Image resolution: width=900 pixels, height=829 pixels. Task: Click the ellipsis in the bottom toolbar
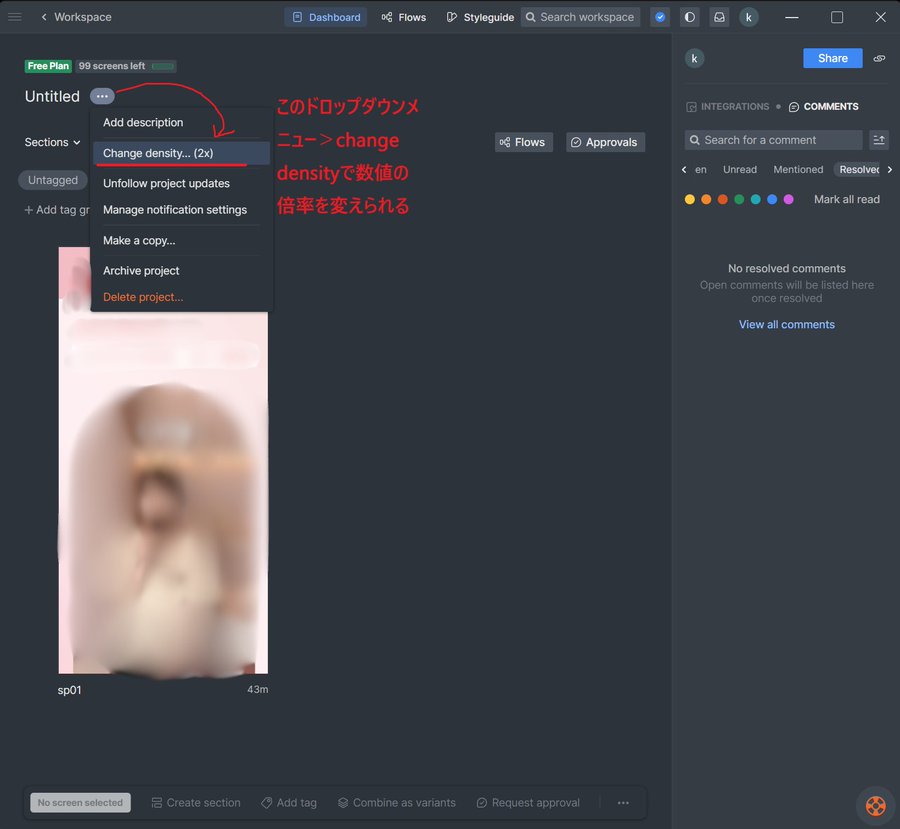point(623,802)
